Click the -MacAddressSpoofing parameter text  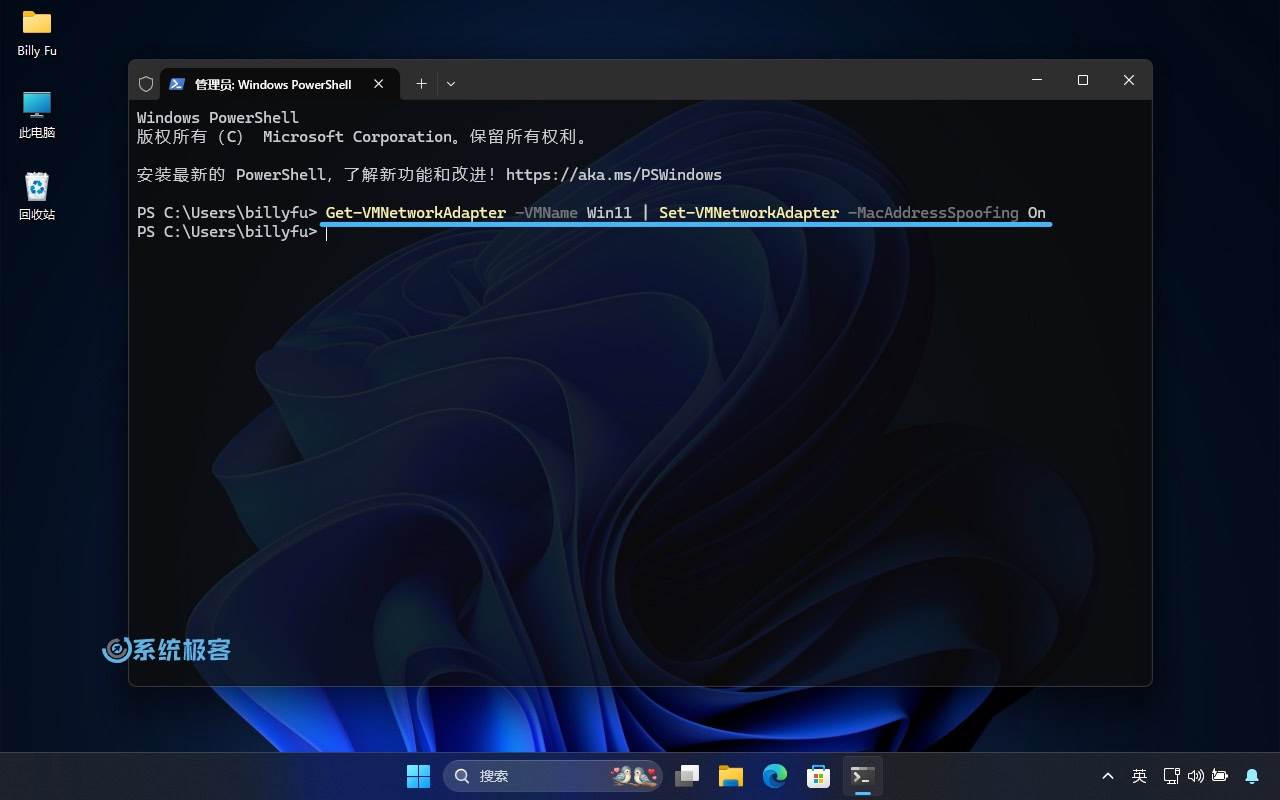pyautogui.click(x=933, y=213)
